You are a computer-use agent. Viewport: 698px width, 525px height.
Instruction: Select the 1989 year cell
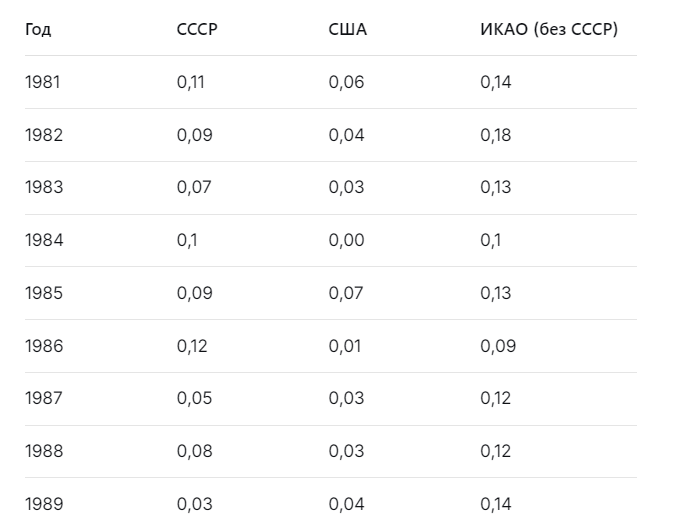pos(44,504)
